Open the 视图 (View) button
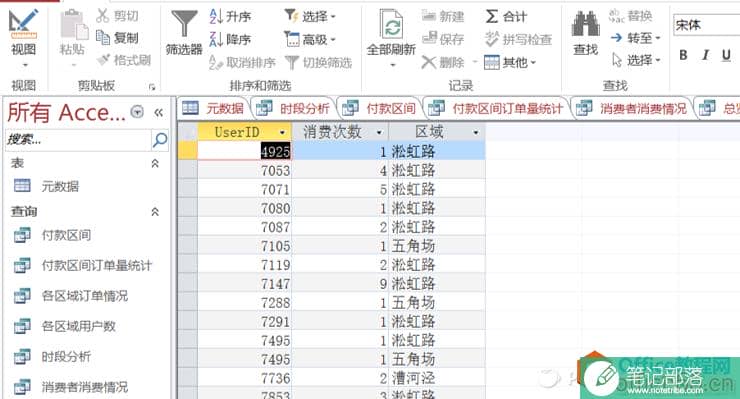This screenshot has height=399, width=740. [24, 38]
